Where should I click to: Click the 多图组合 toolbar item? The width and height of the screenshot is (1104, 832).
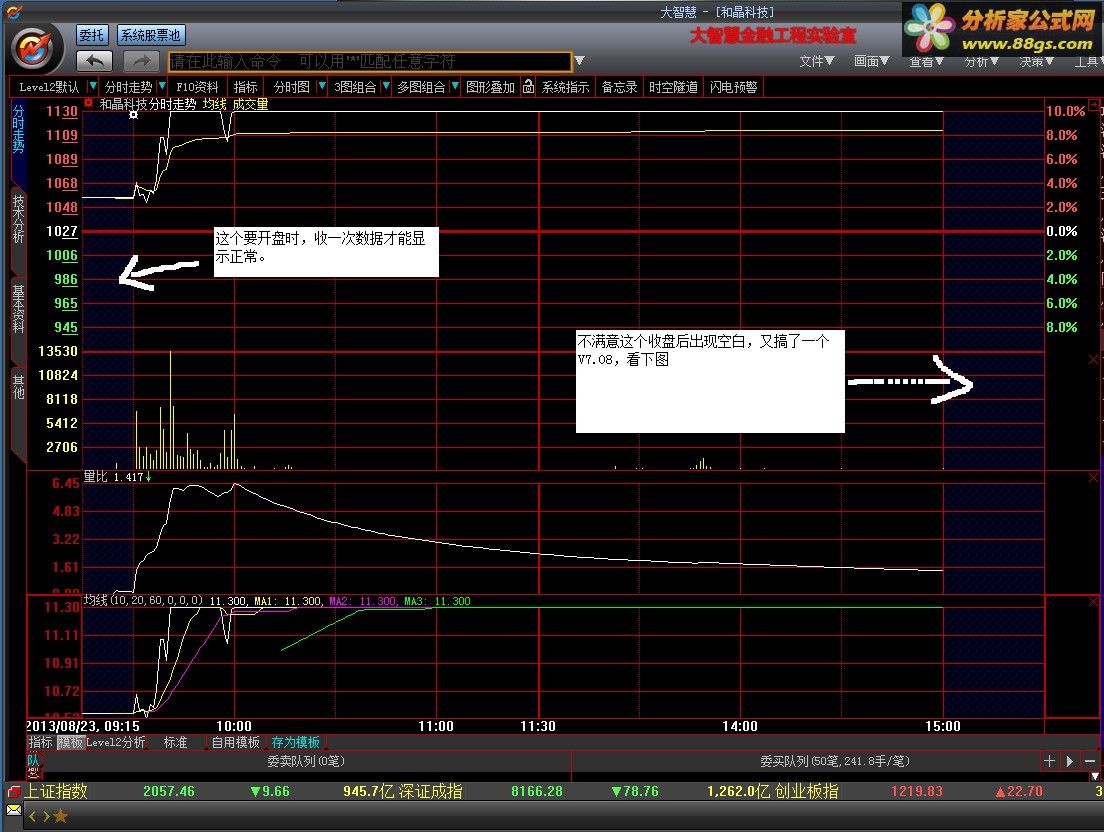pyautogui.click(x=421, y=87)
